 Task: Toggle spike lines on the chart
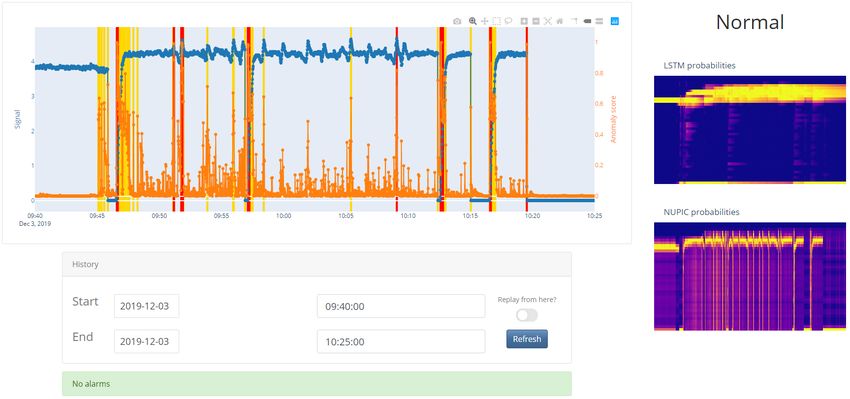pyautogui.click(x=574, y=21)
